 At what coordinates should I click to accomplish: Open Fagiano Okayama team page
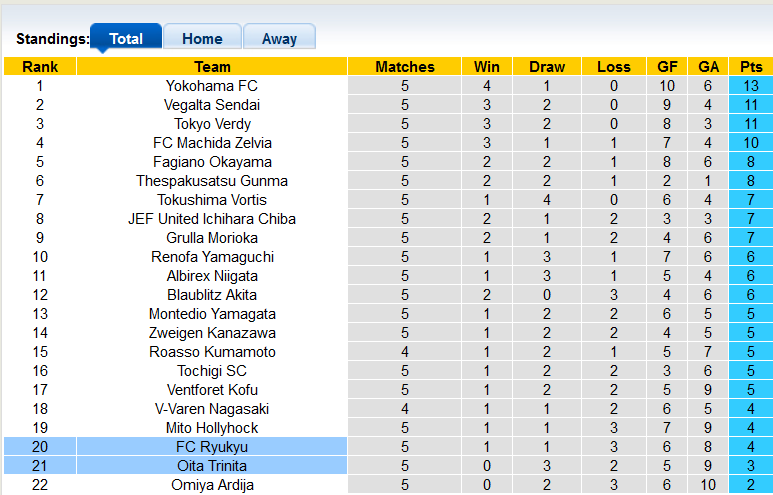pos(212,162)
